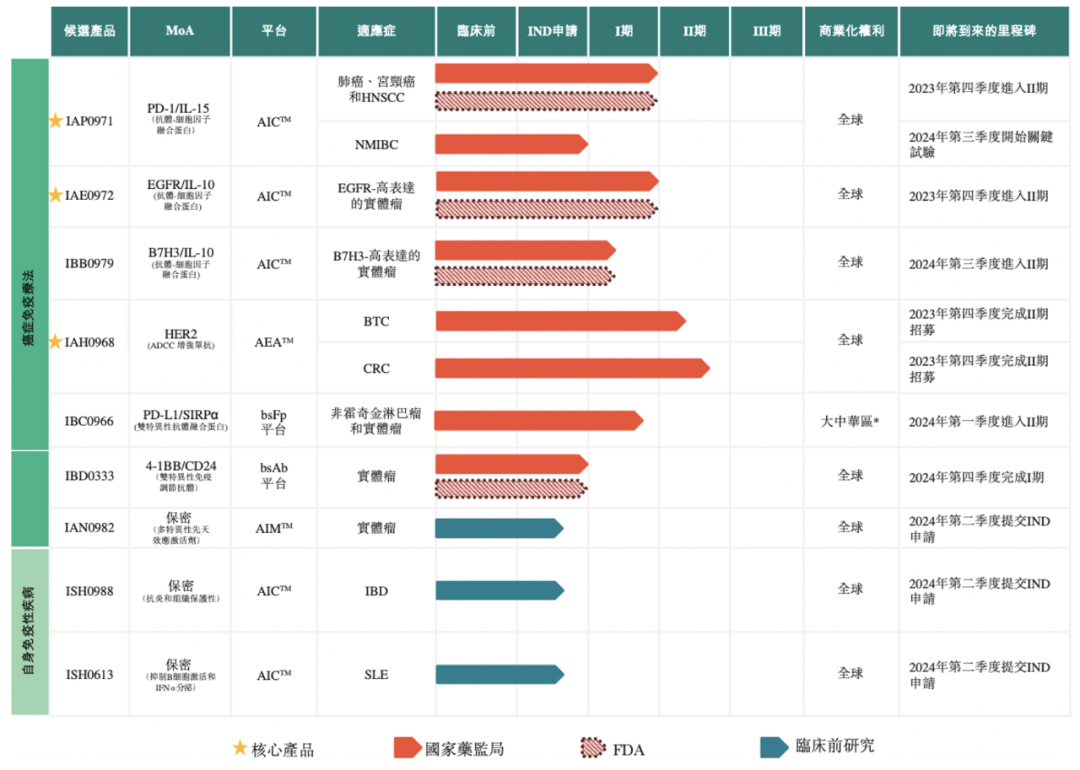Click the 2024年第三季度進入II期 milestone
The height and width of the screenshot is (770, 1080).
tap(978, 264)
